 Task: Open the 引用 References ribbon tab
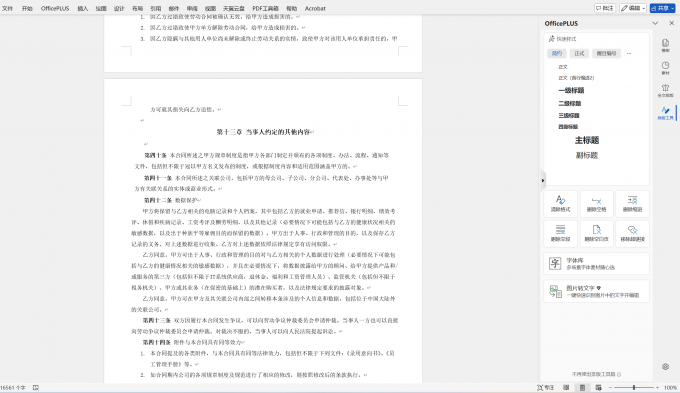click(155, 8)
